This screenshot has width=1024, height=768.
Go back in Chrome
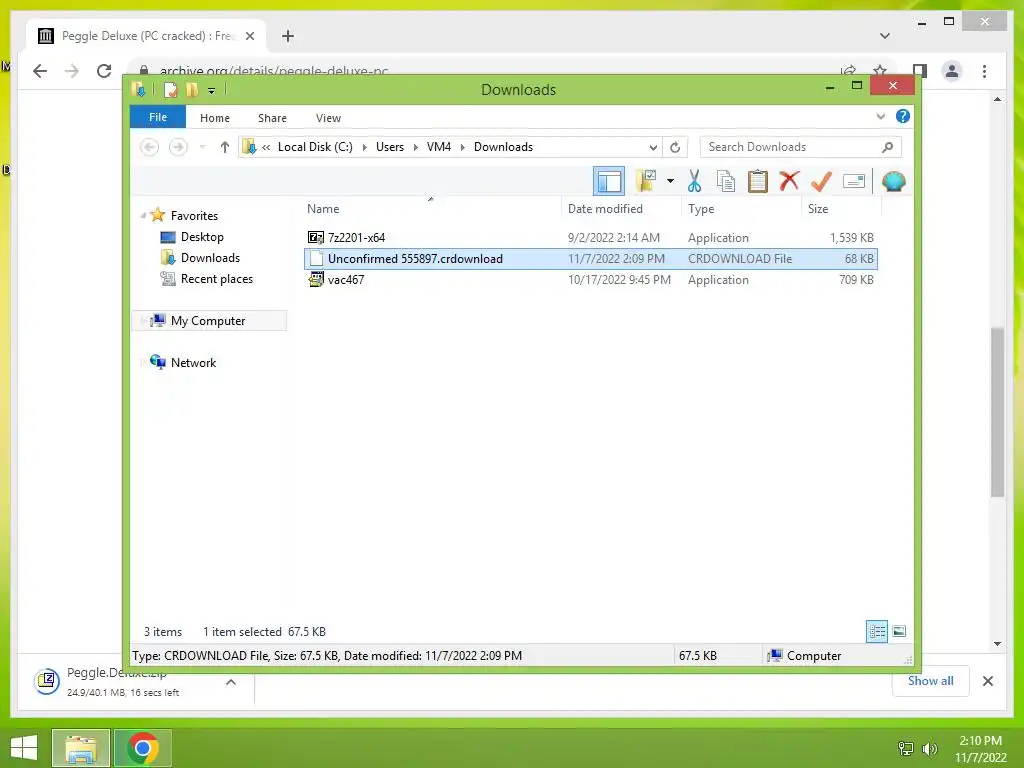[x=40, y=71]
